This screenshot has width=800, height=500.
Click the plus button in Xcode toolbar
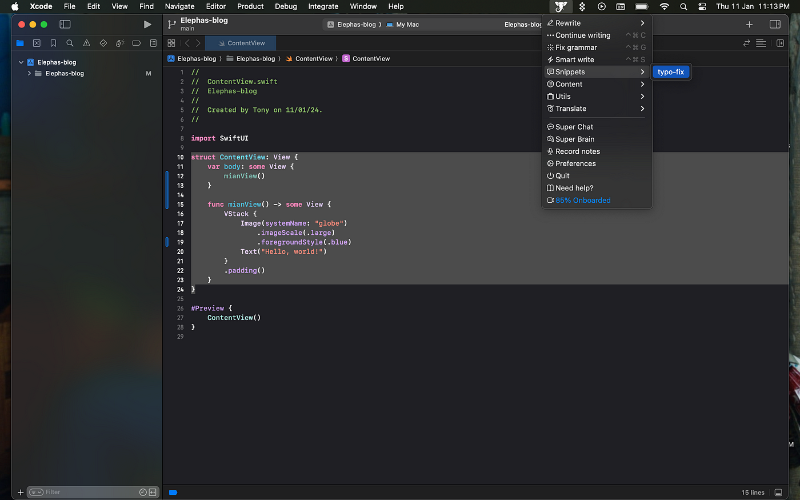[x=749, y=23]
